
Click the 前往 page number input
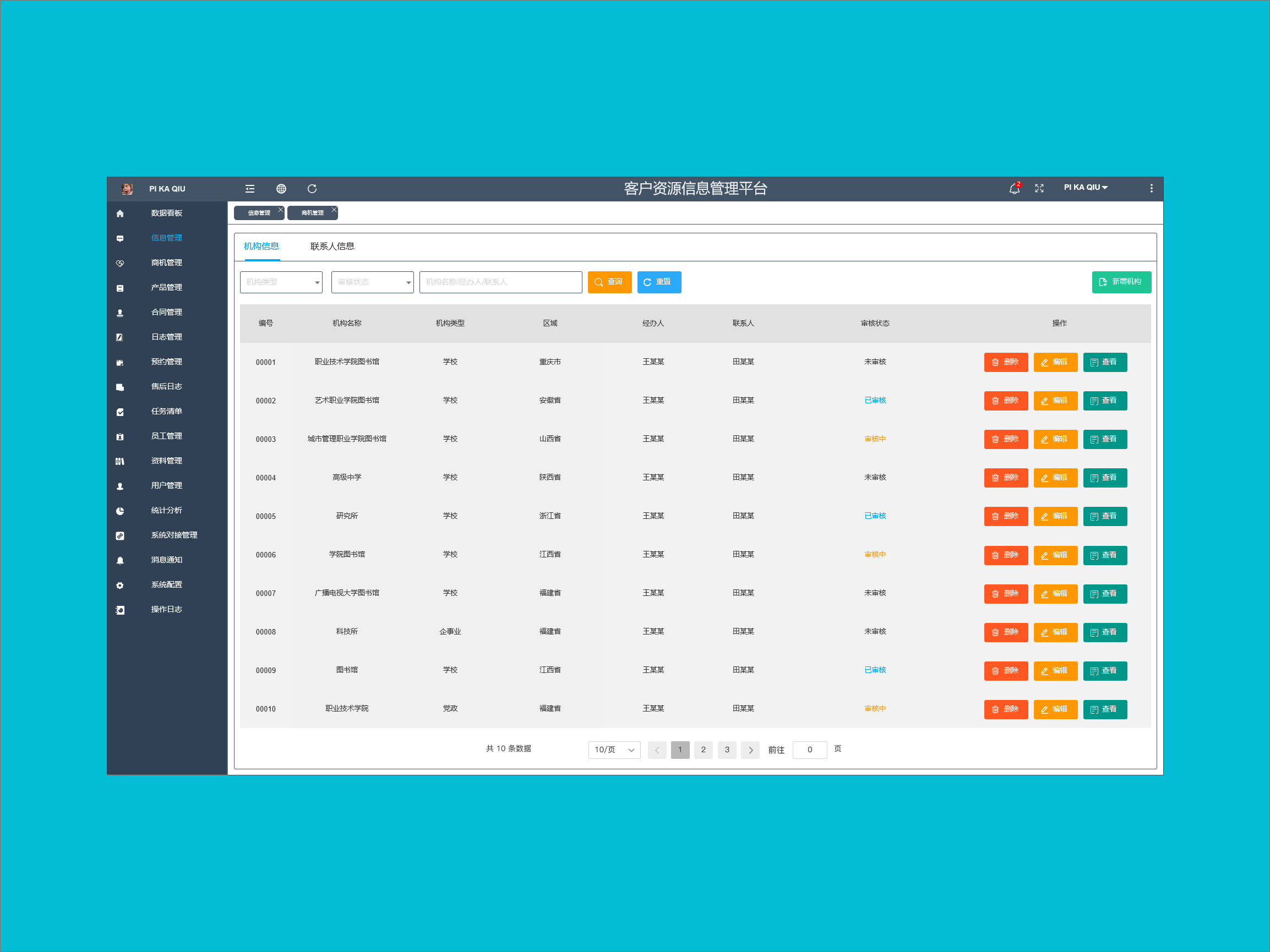[x=810, y=749]
